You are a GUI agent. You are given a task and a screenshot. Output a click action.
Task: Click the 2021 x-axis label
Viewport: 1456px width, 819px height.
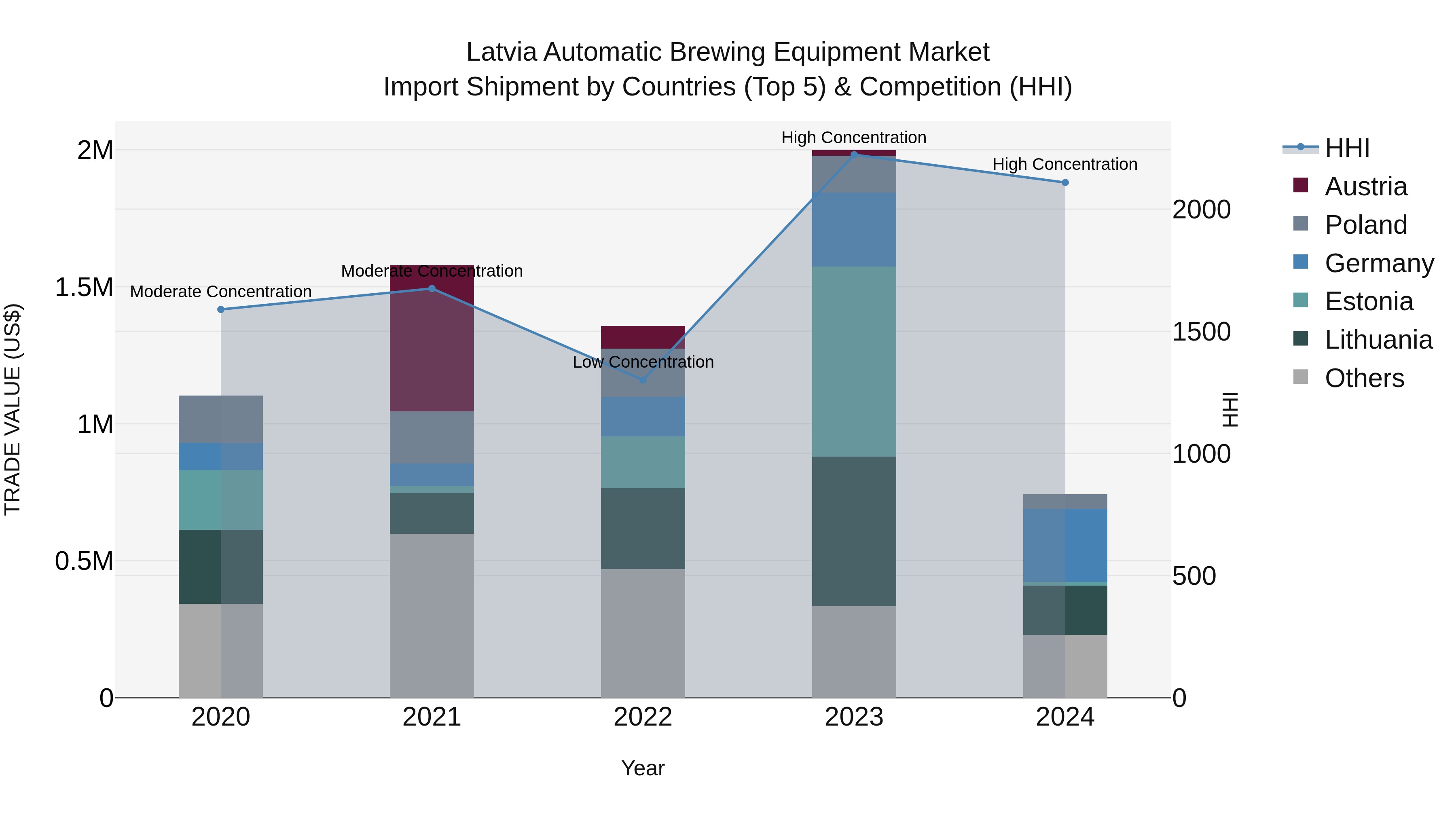pyautogui.click(x=432, y=717)
